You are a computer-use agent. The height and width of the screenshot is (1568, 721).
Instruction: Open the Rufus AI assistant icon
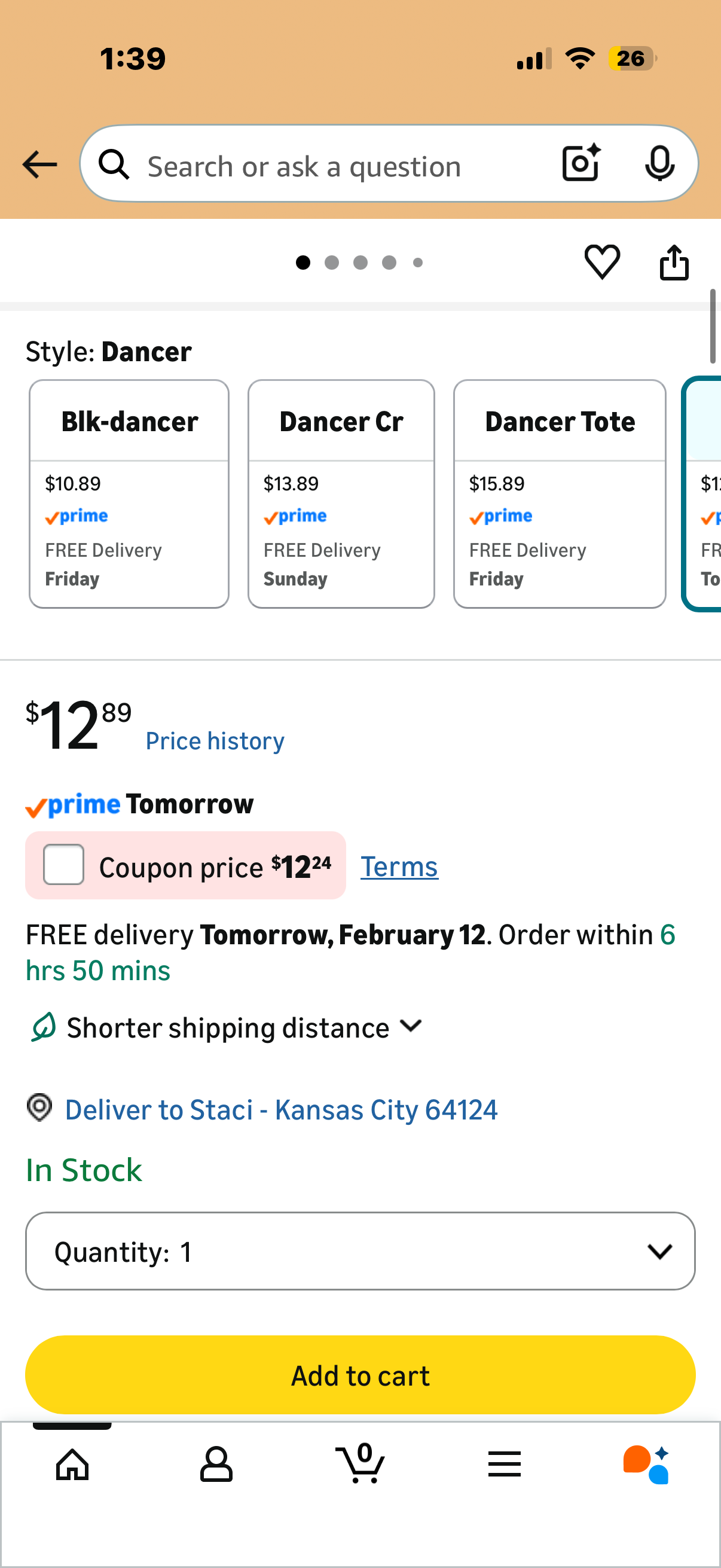point(646,1464)
